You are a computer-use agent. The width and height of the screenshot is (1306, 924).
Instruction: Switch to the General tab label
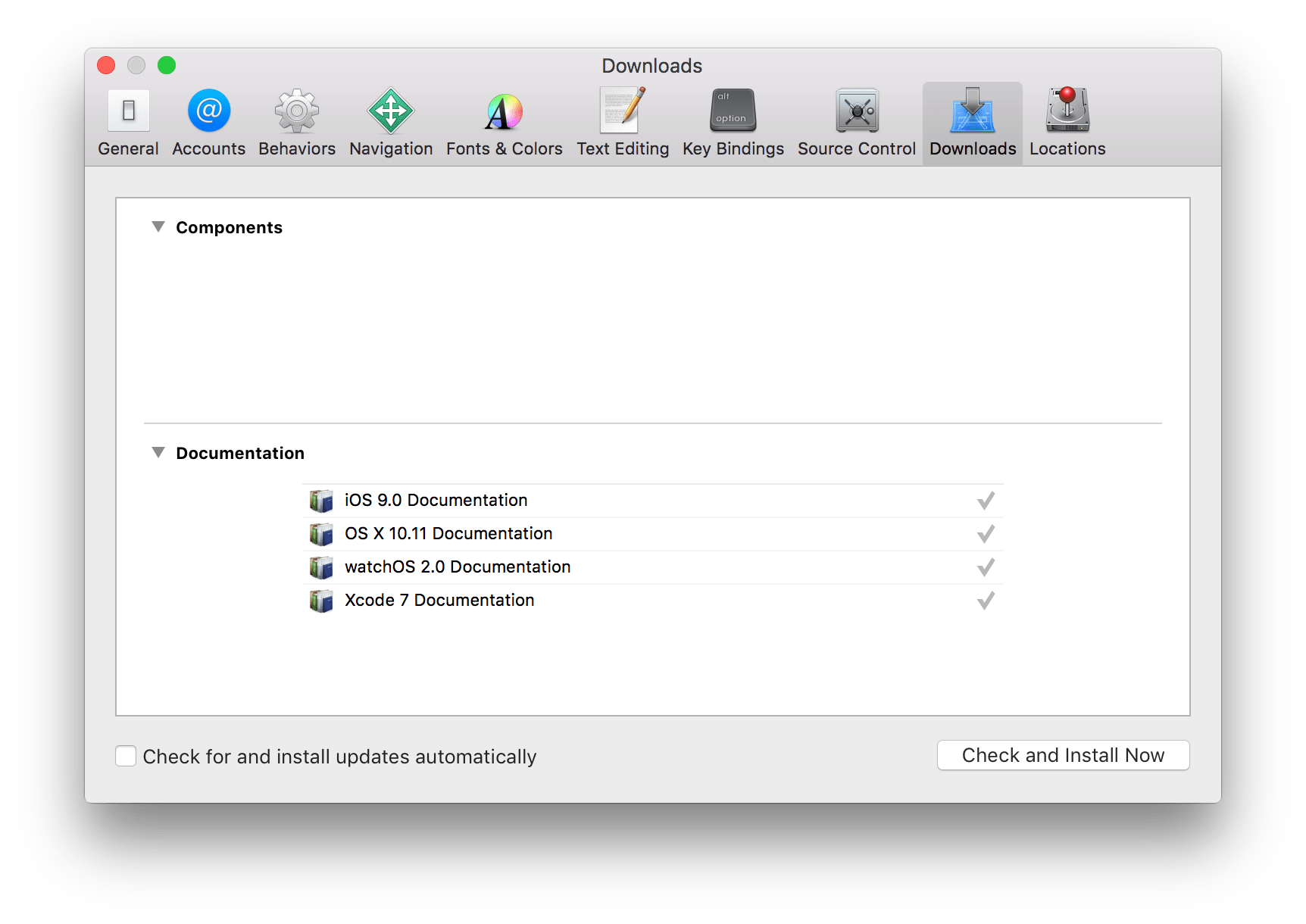pos(128,149)
